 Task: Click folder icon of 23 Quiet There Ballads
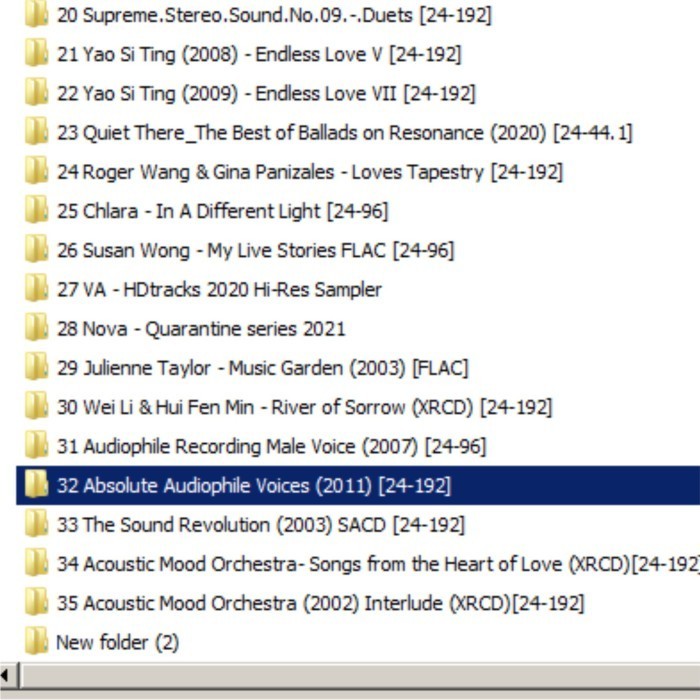(36, 133)
